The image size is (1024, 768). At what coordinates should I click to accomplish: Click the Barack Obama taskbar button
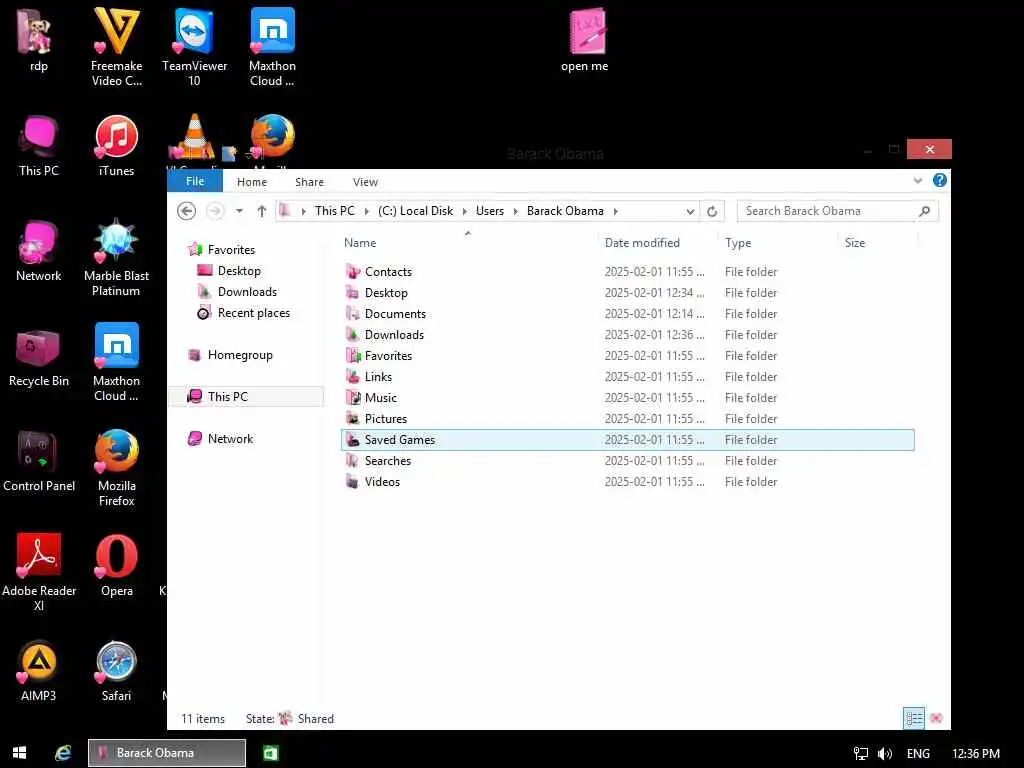167,753
